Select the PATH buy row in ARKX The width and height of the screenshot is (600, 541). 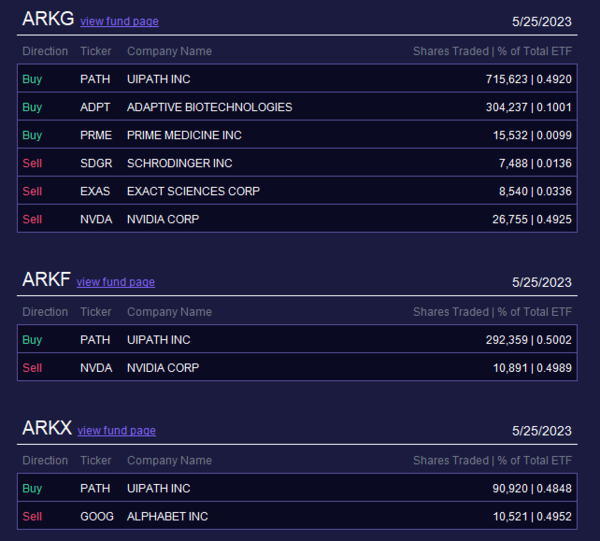click(297, 488)
